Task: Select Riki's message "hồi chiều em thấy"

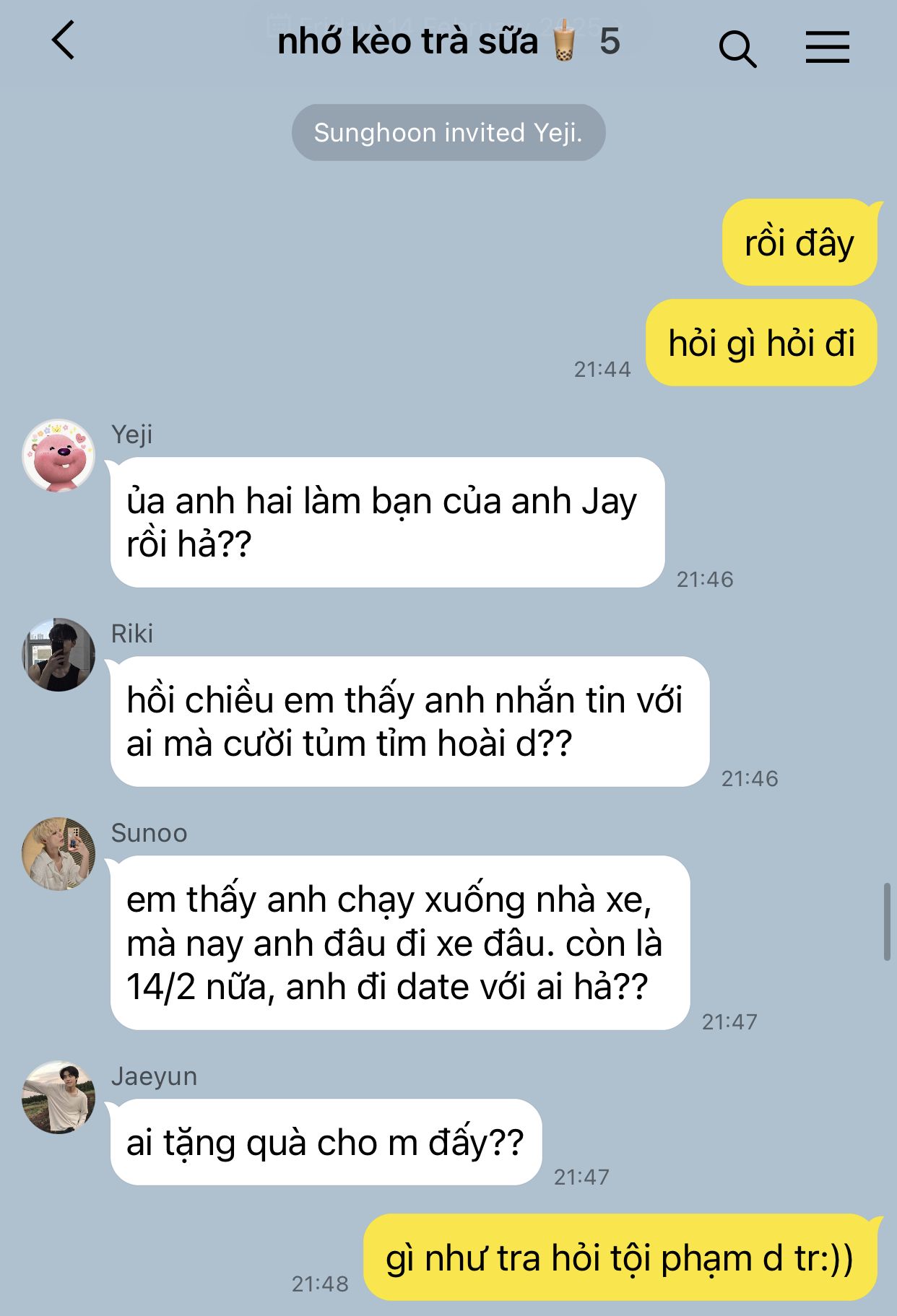Action: 409,722
